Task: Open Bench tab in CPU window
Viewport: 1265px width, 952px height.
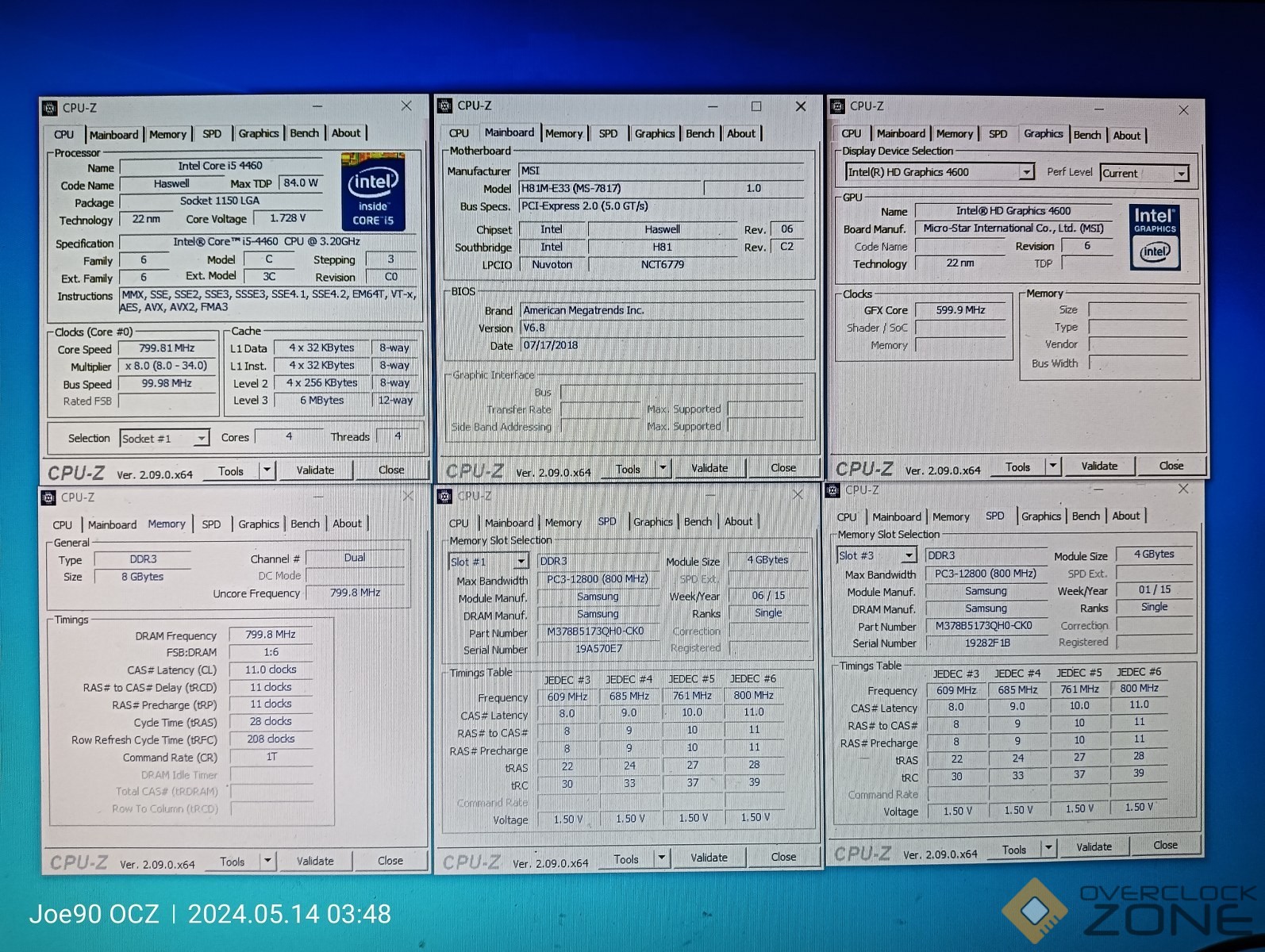Action: coord(304,133)
